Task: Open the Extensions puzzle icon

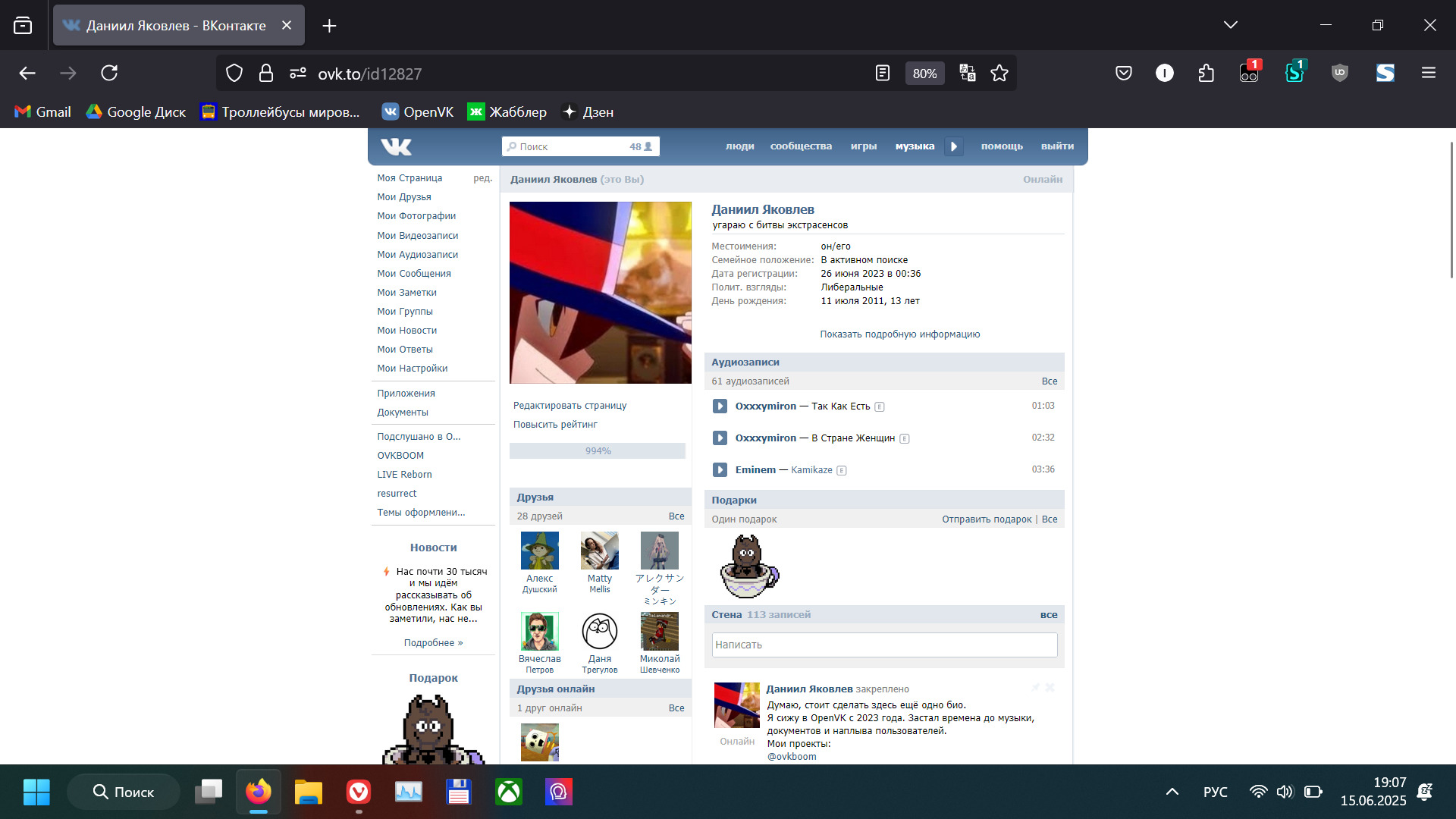Action: 1206,74
